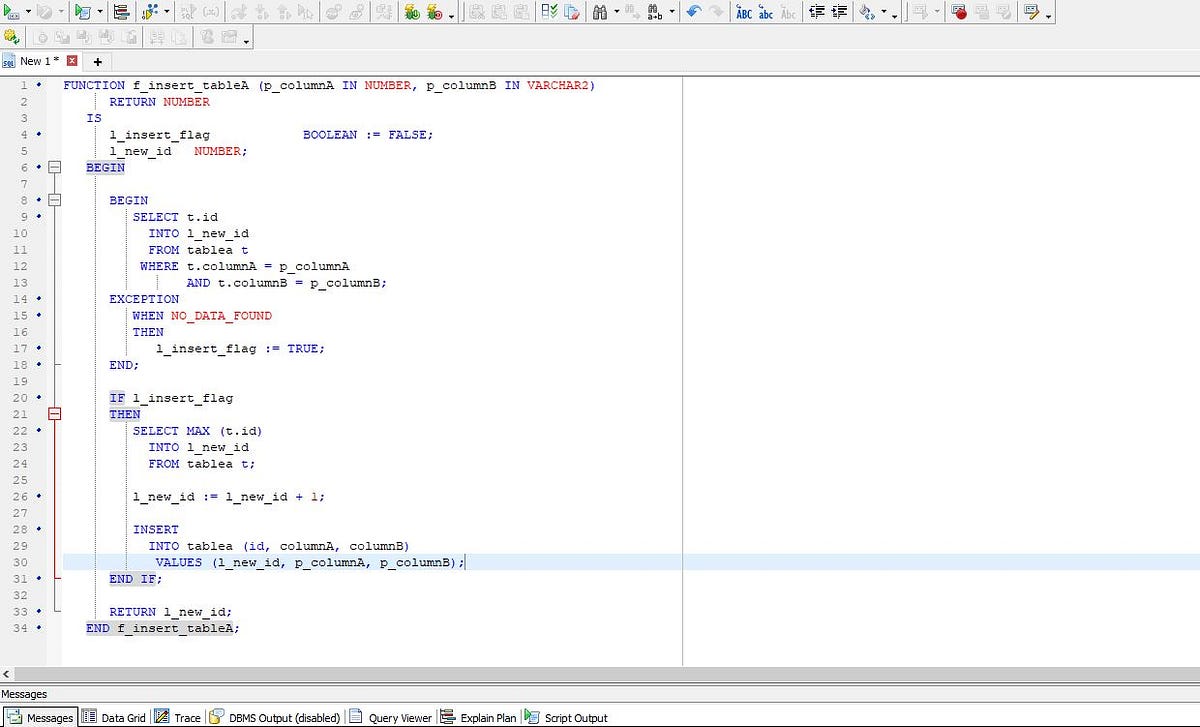1200x727 pixels.
Task: Indent lines using the right-indent icon
Action: (x=838, y=13)
